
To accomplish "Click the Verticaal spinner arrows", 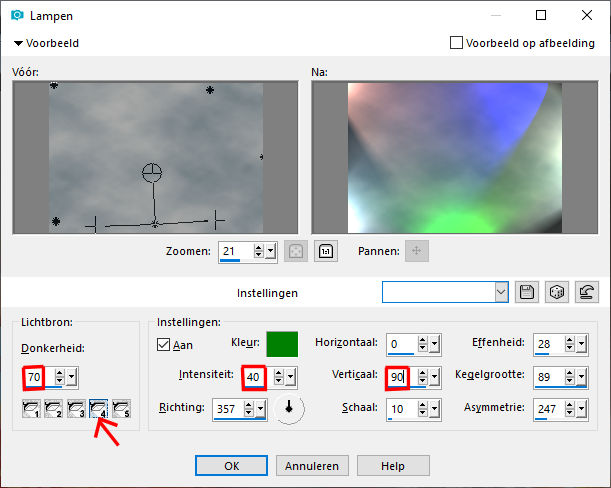I will pos(422,377).
